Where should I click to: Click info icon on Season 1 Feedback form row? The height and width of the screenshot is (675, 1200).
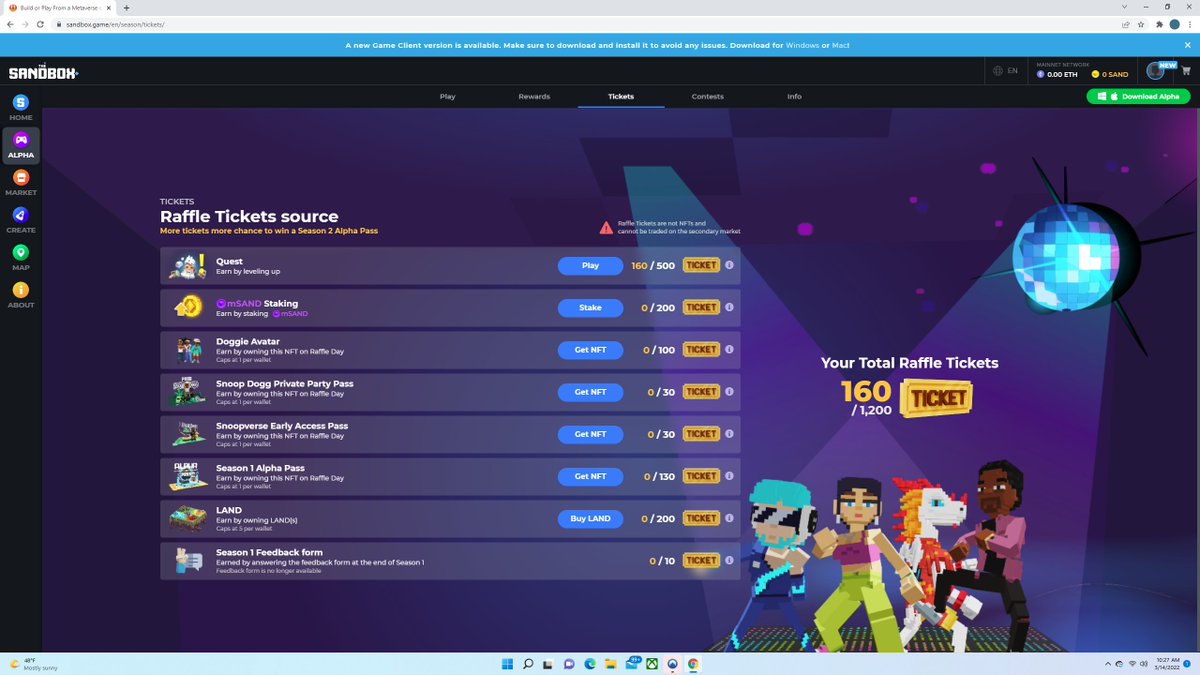coord(729,560)
